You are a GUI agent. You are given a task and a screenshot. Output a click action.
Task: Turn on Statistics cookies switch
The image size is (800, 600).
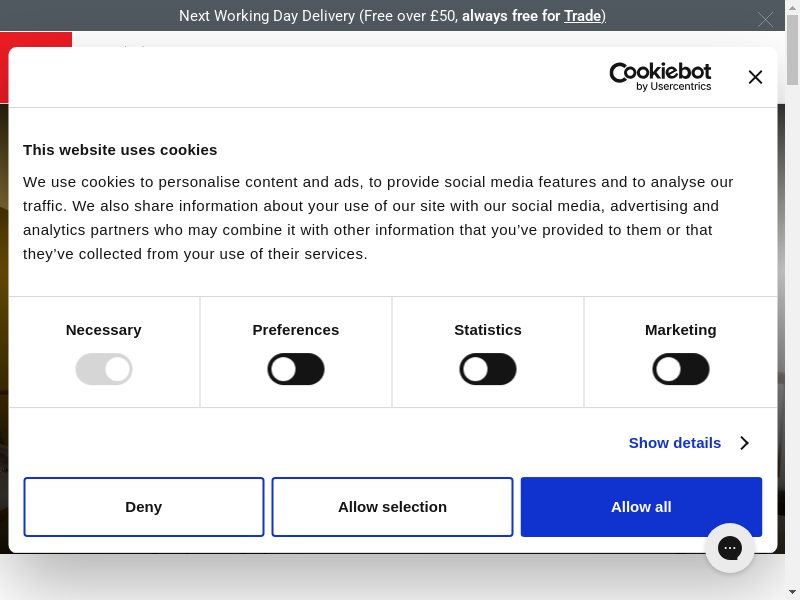coord(488,369)
